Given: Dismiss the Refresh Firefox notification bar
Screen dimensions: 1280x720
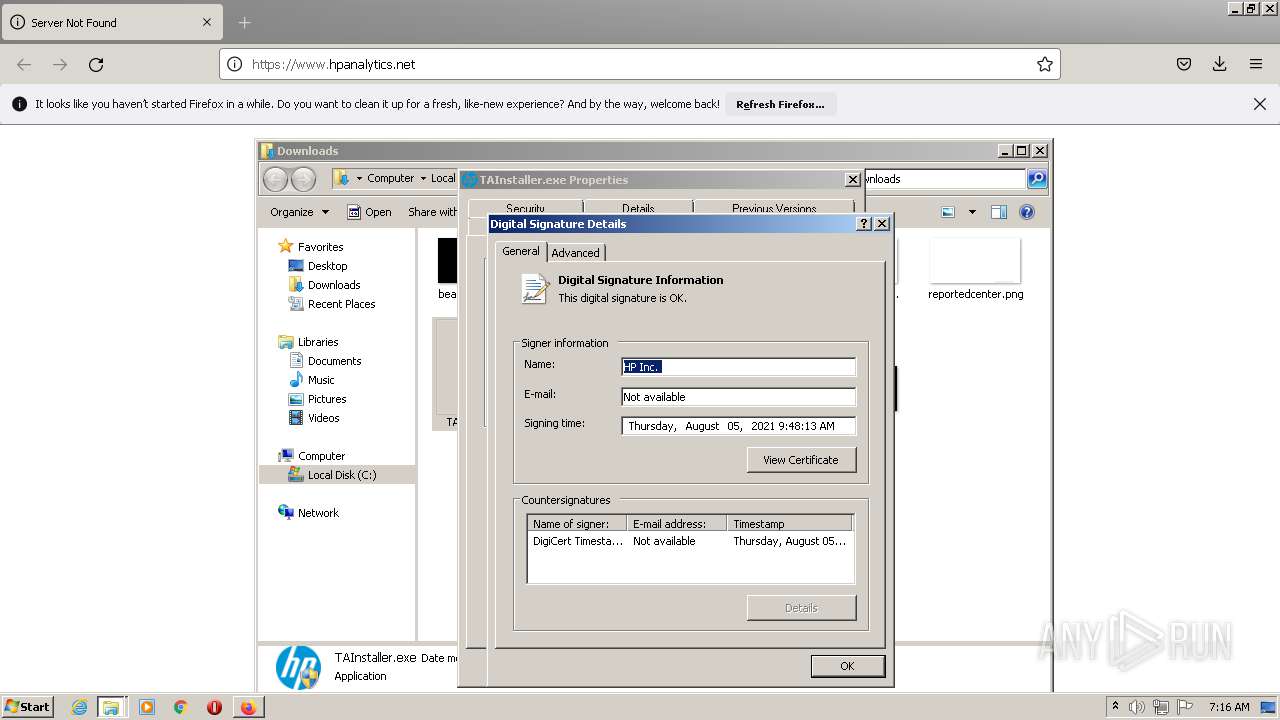Looking at the screenshot, I should tap(1260, 104).
